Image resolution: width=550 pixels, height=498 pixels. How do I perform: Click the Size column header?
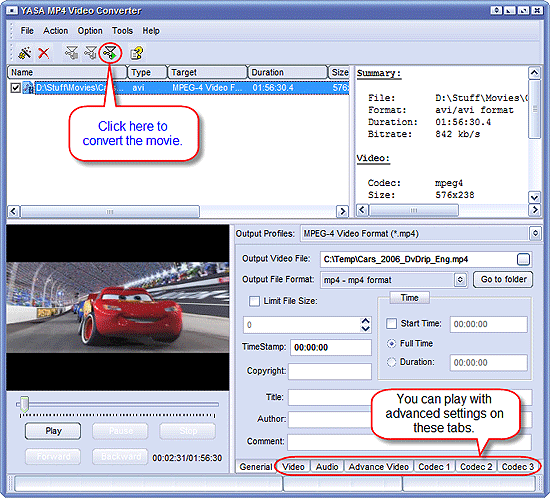click(x=339, y=72)
